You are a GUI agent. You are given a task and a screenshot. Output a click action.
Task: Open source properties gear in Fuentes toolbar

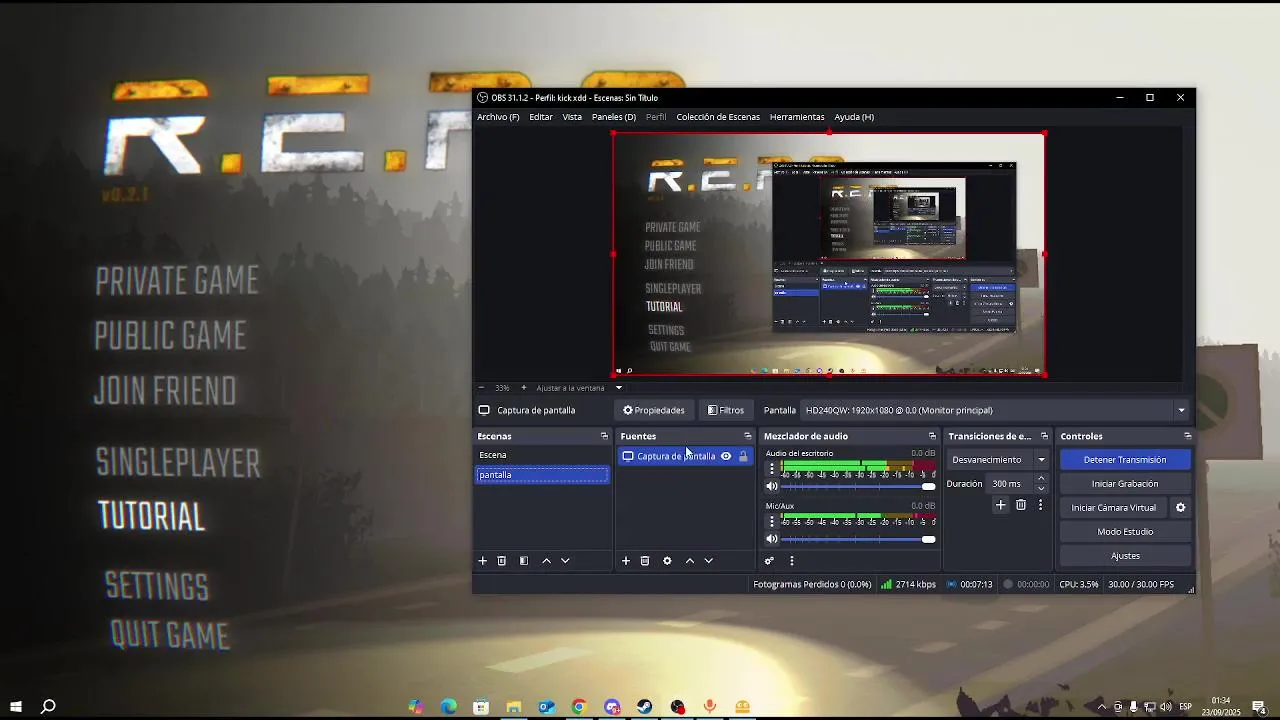click(x=667, y=561)
